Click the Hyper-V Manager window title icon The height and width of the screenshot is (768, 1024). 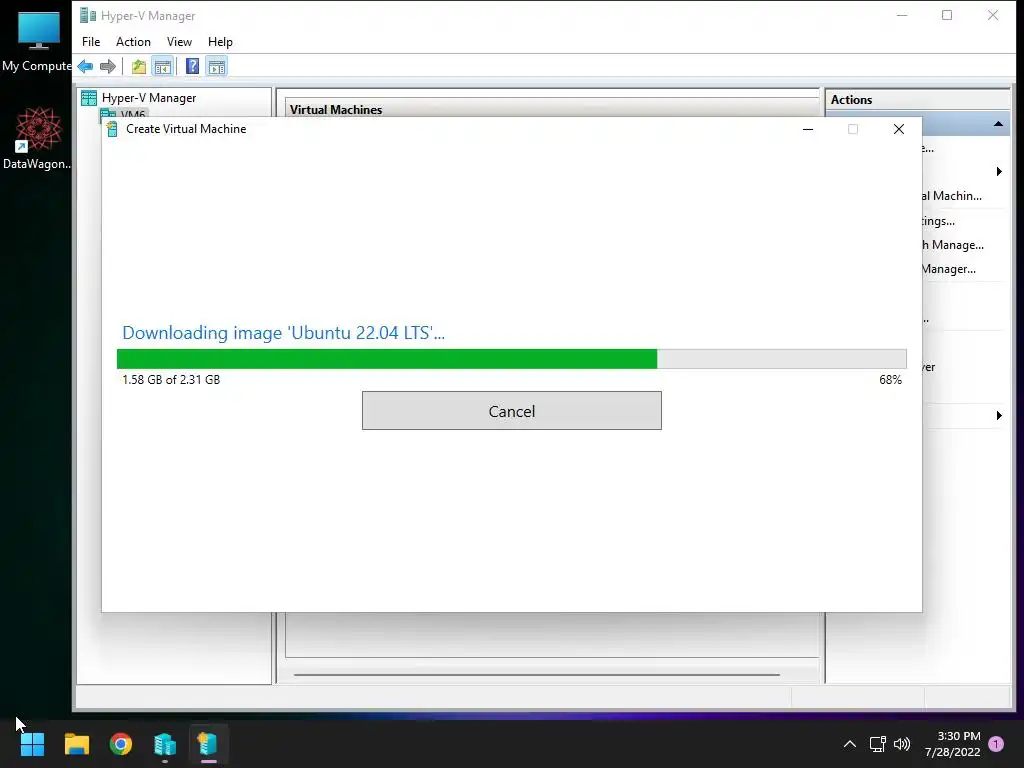pyautogui.click(x=88, y=15)
